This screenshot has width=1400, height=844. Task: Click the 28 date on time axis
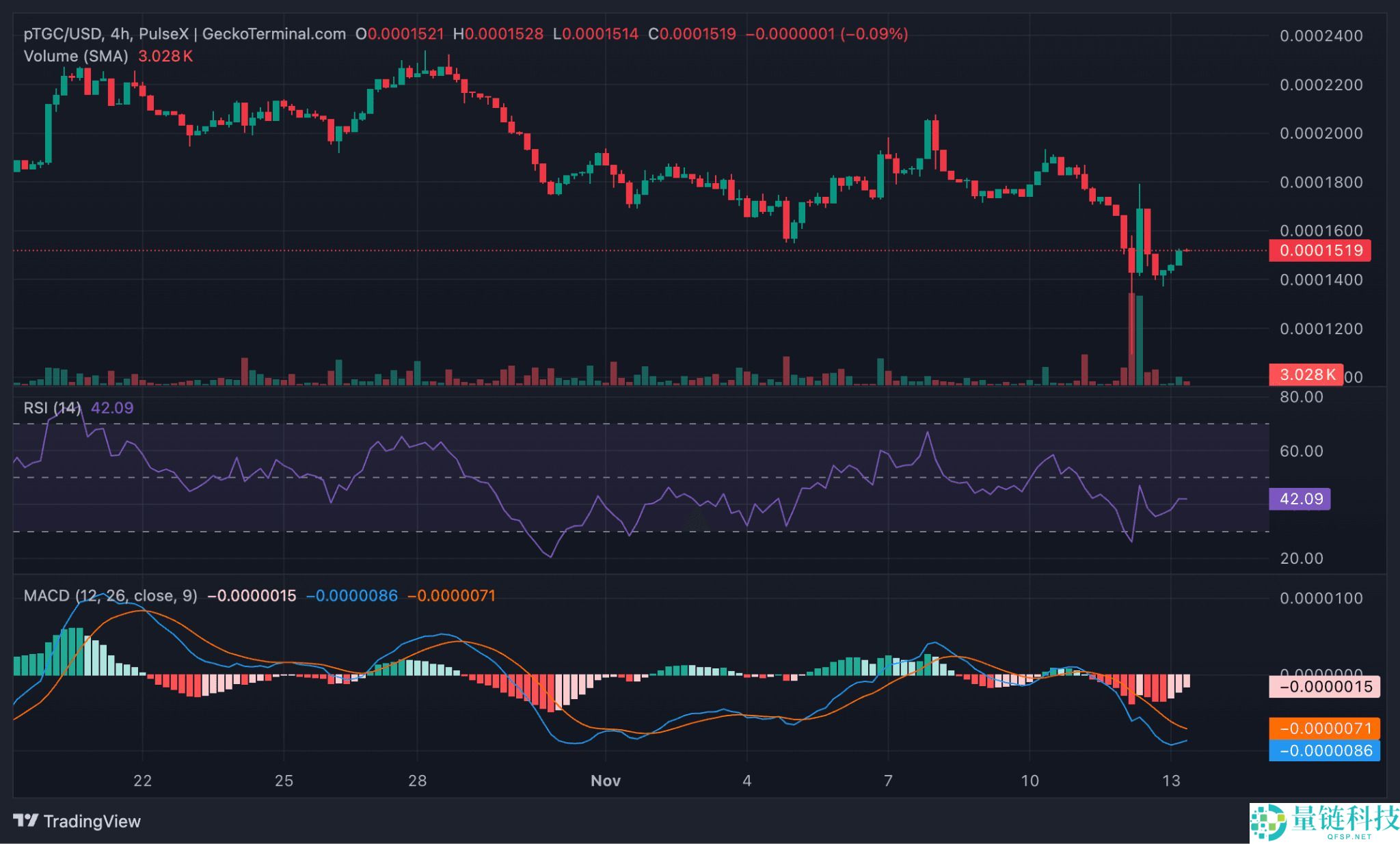[417, 780]
